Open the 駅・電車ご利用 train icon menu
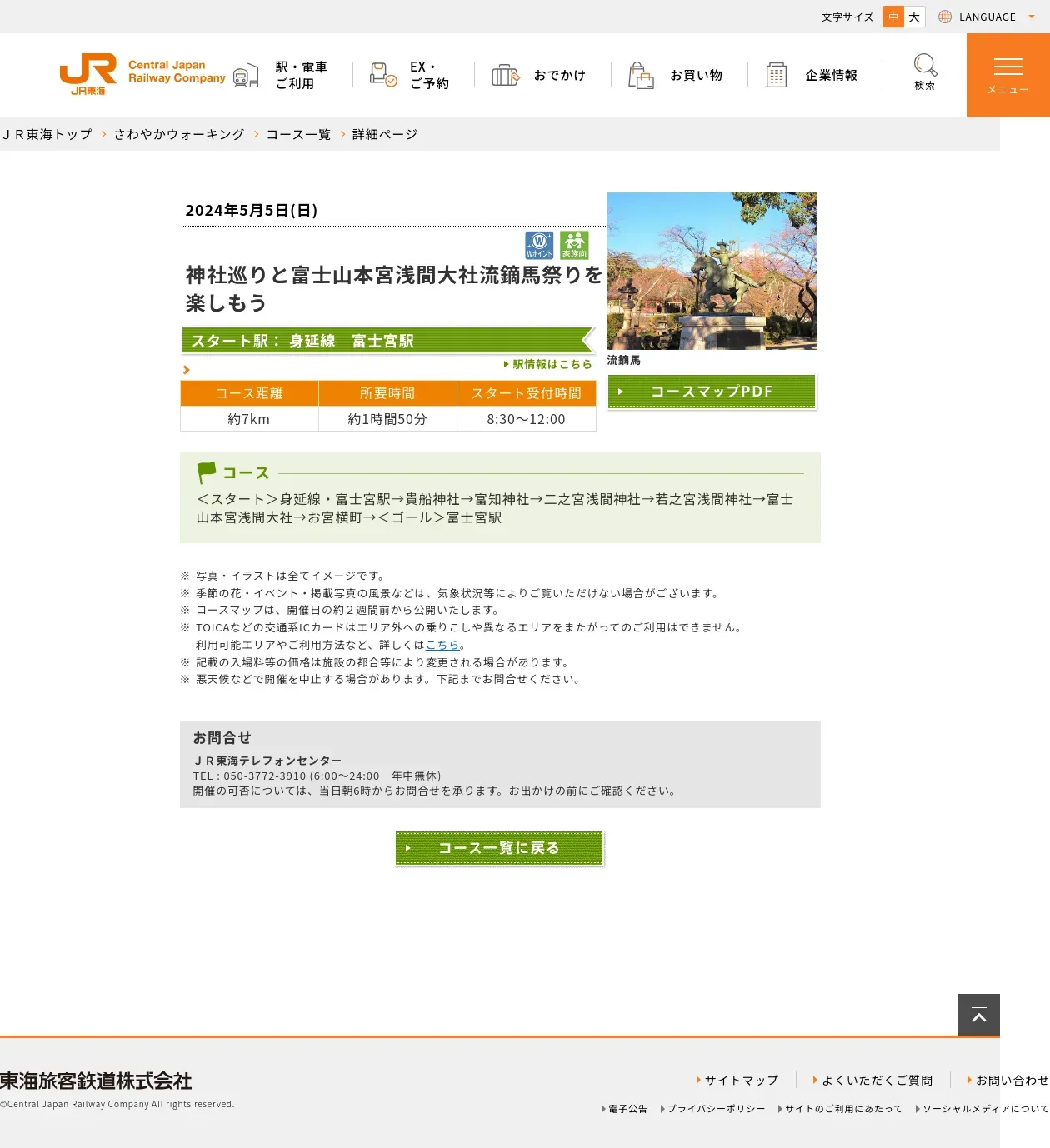Image resolution: width=1050 pixels, height=1148 pixels. coord(281,75)
